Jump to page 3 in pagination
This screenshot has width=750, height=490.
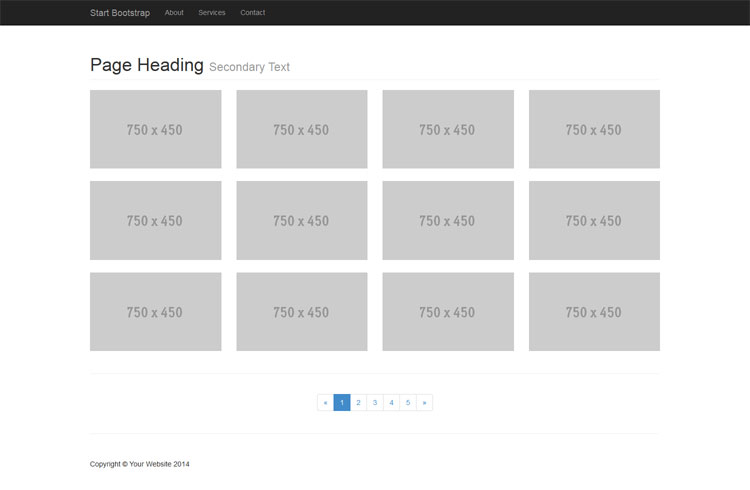coord(375,403)
